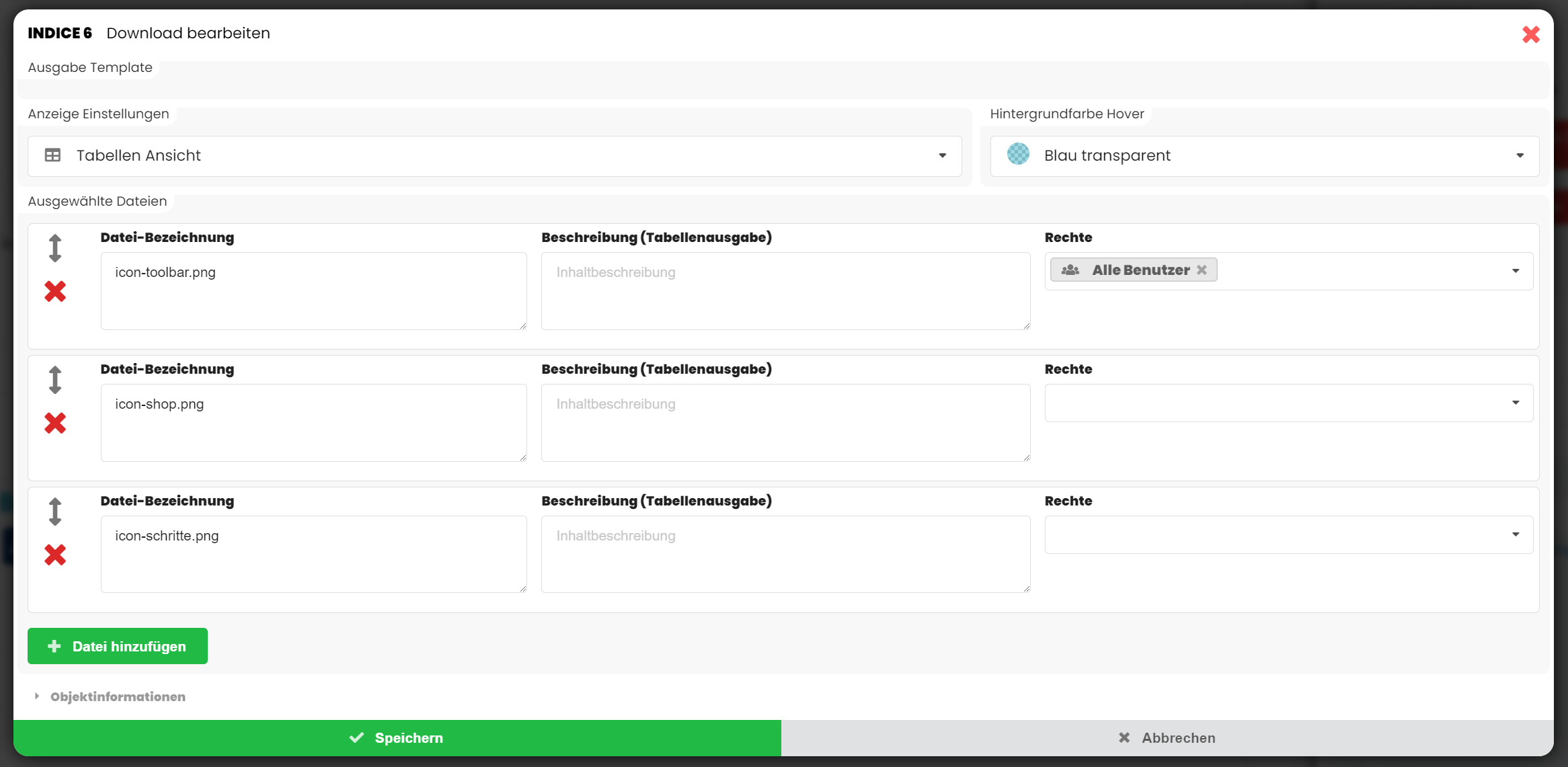Remove the icon-shop.png file entry
Viewport: 1568px width, 767px height.
[55, 423]
